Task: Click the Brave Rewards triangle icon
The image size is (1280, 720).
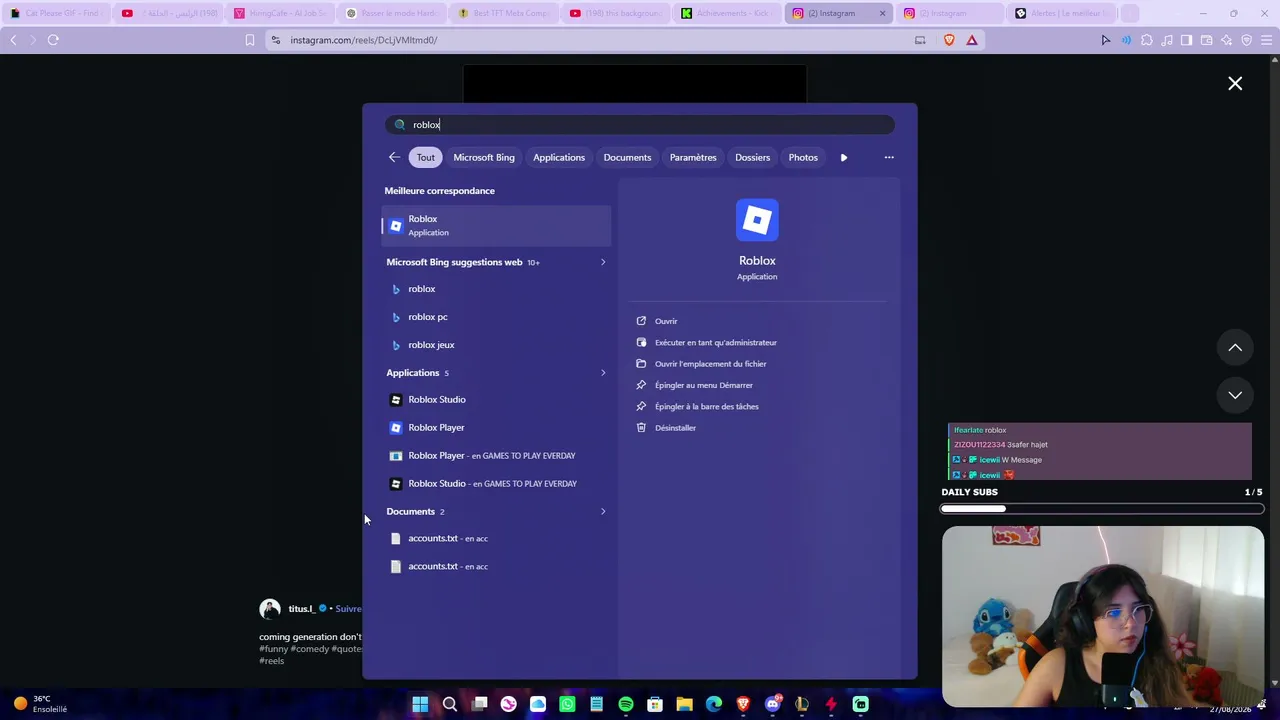Action: pyautogui.click(x=971, y=40)
